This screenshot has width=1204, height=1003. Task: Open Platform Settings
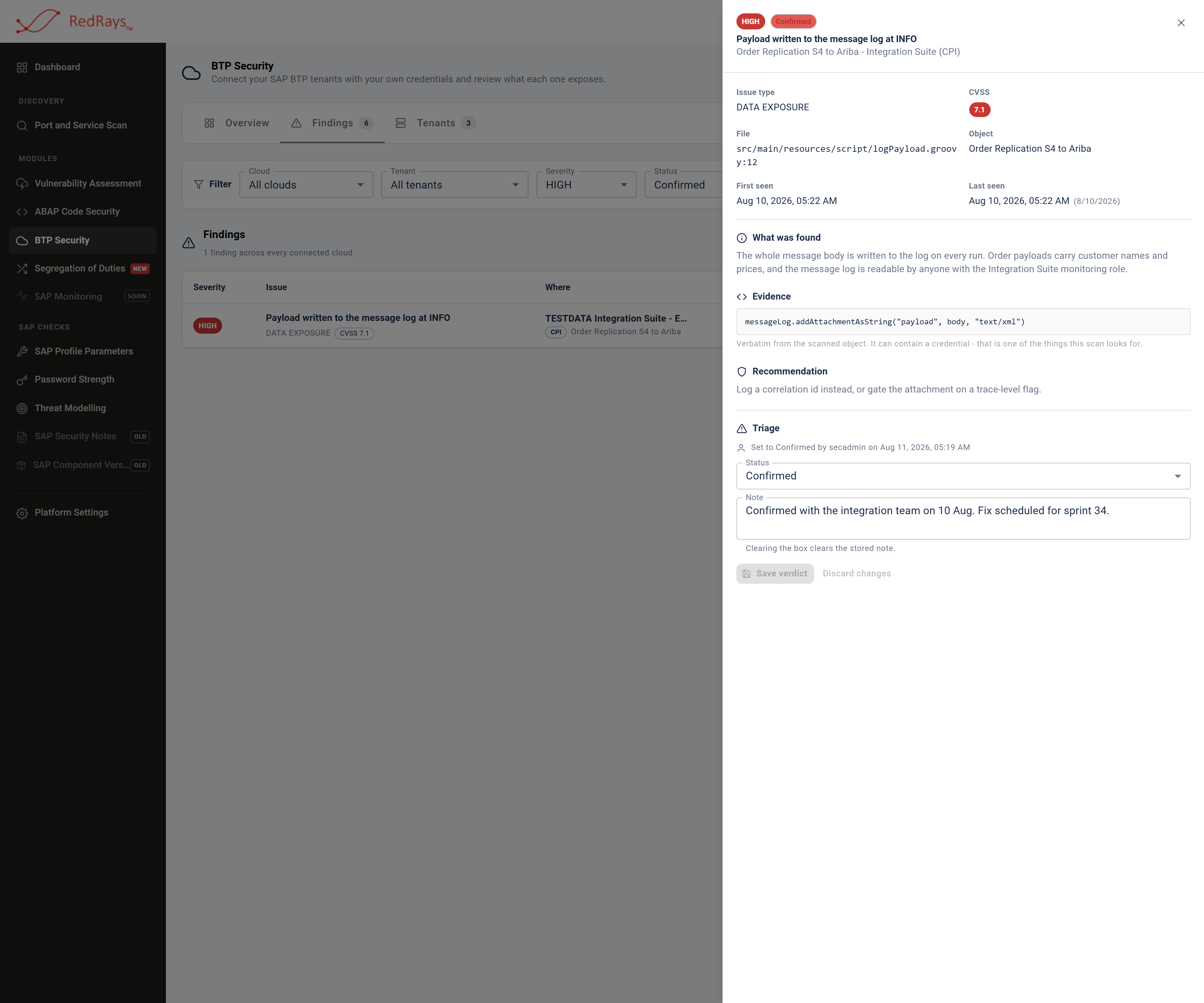coord(83,513)
